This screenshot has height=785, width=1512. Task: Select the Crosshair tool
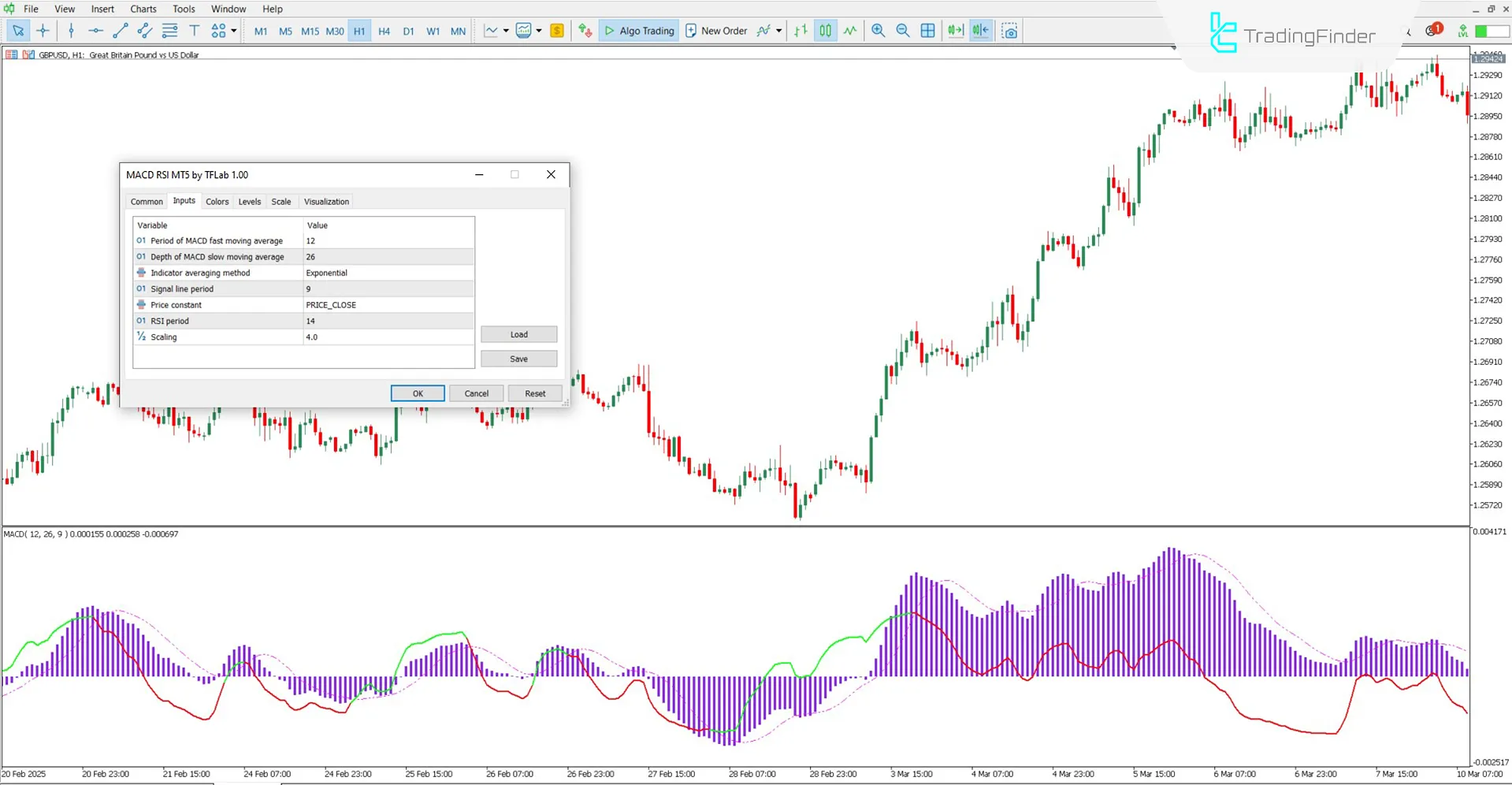pos(43,31)
